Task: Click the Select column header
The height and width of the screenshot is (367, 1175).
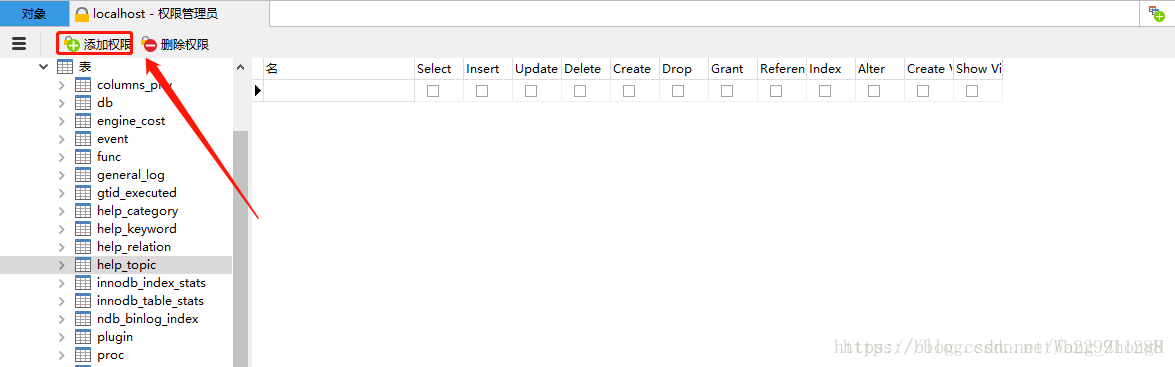Action: pos(438,68)
